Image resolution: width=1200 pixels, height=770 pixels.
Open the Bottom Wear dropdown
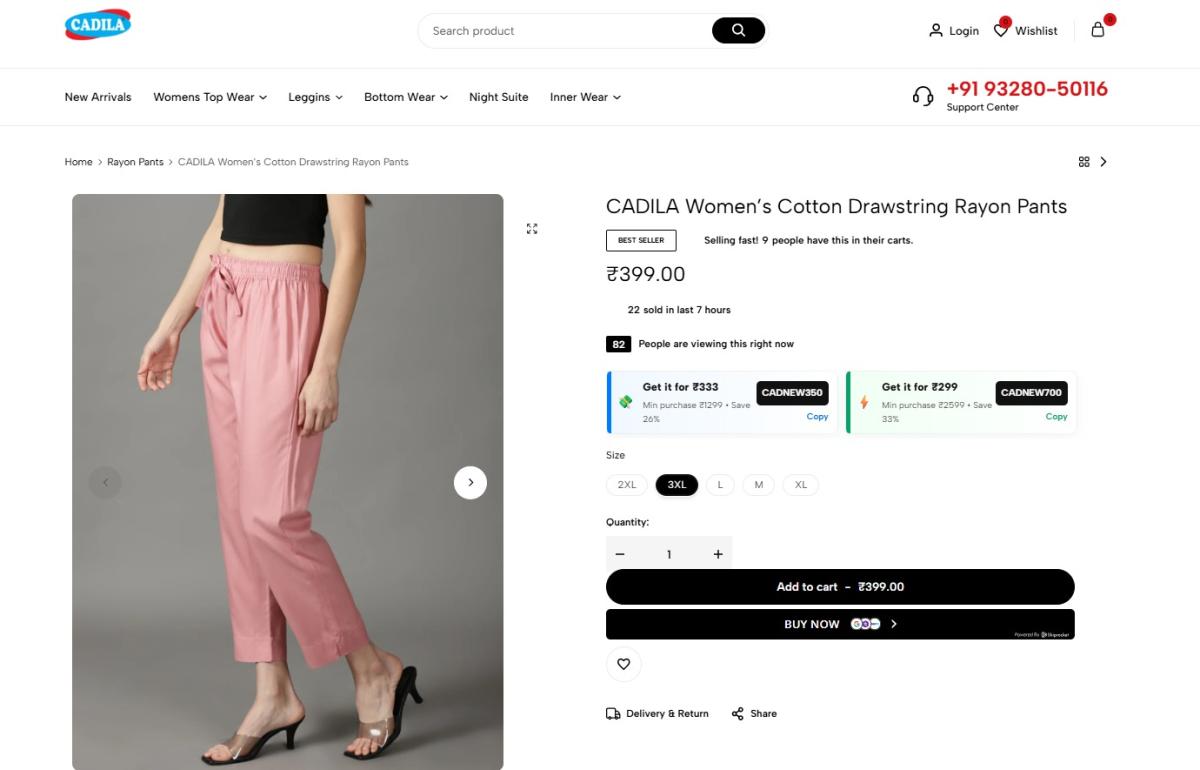point(405,97)
